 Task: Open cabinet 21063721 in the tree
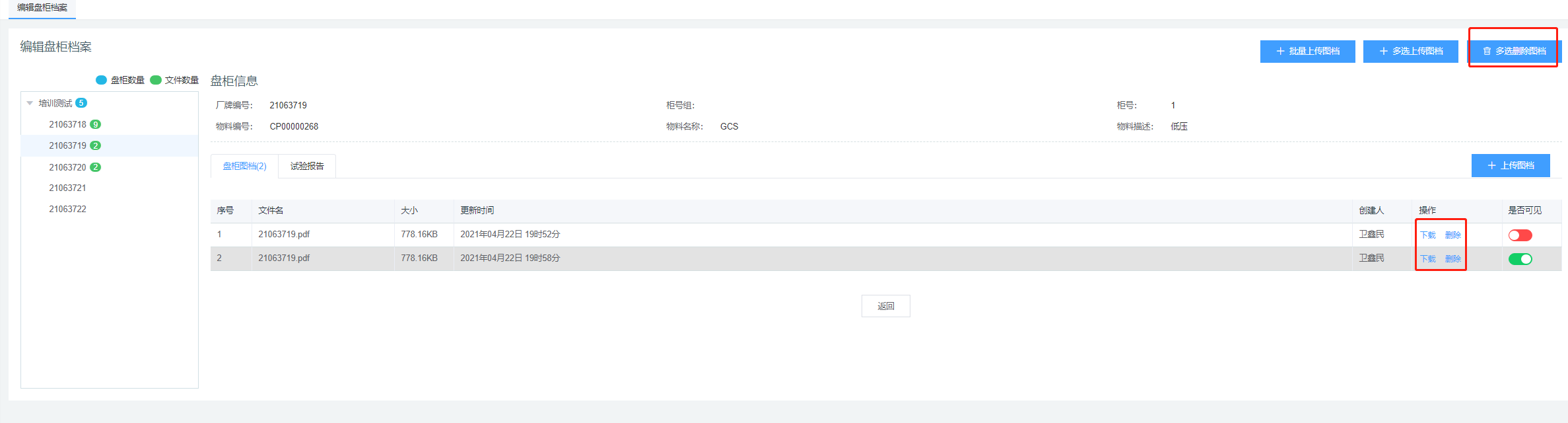point(67,188)
